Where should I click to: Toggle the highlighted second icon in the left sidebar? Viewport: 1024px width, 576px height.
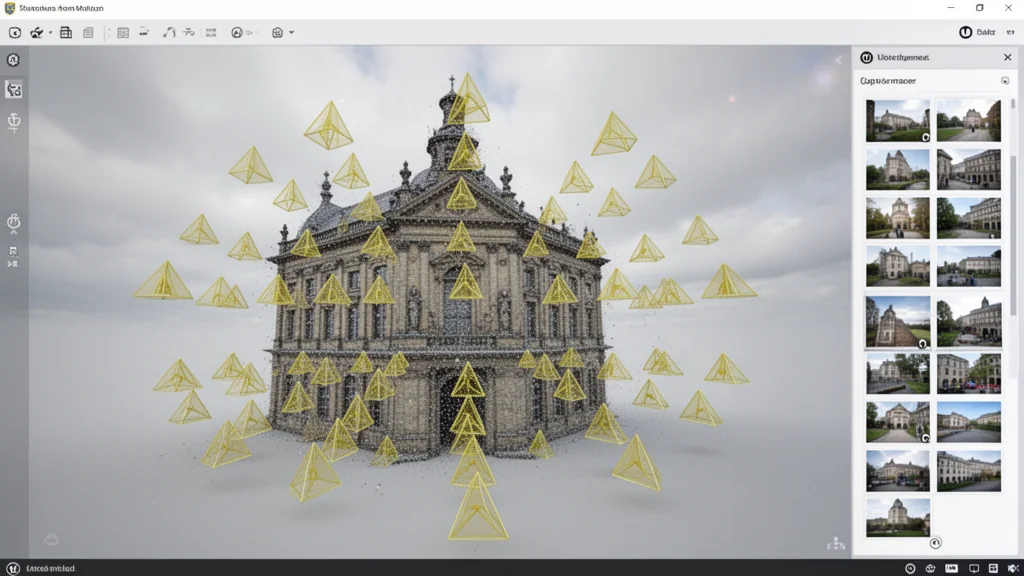[14, 90]
